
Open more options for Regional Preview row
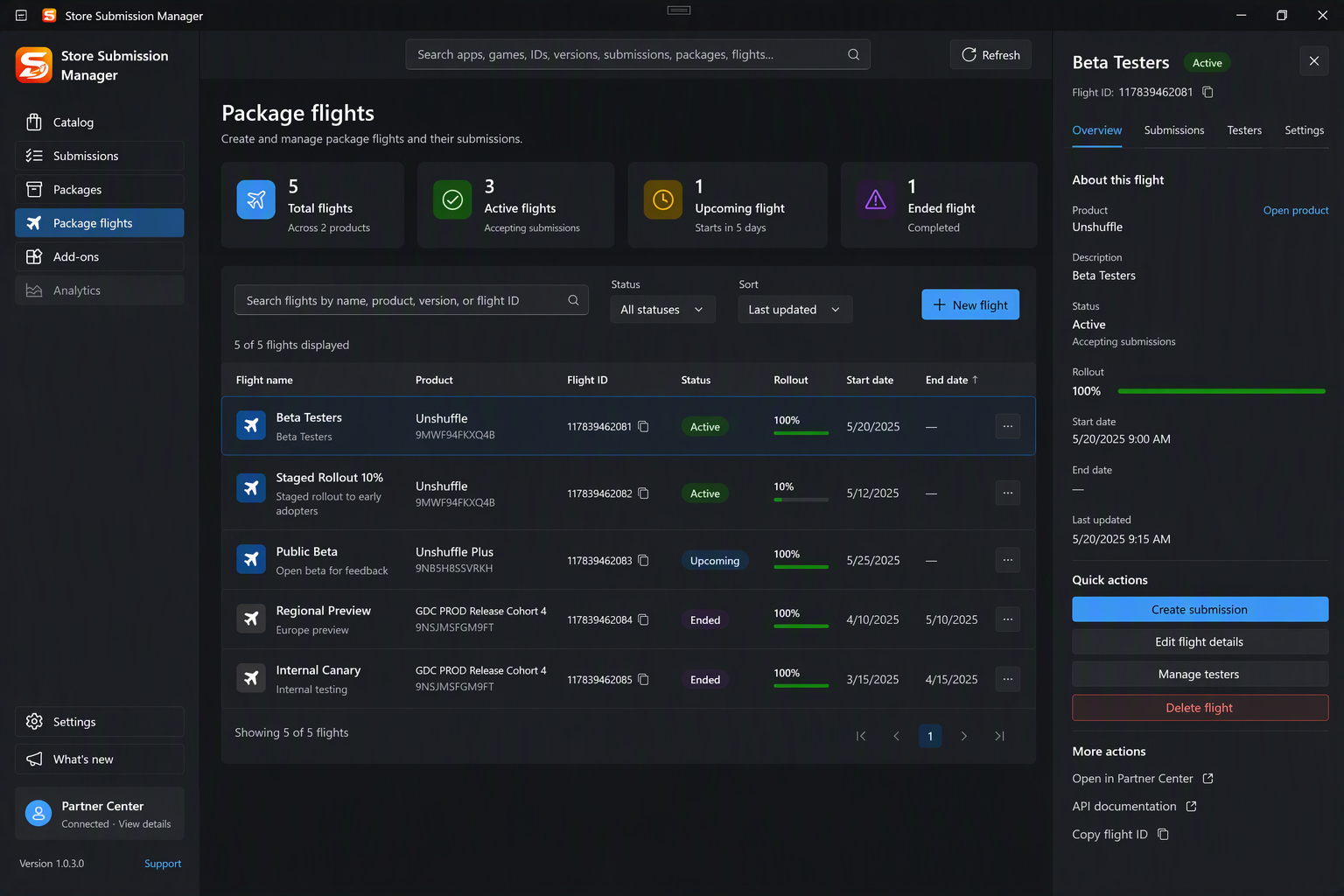tap(1008, 619)
